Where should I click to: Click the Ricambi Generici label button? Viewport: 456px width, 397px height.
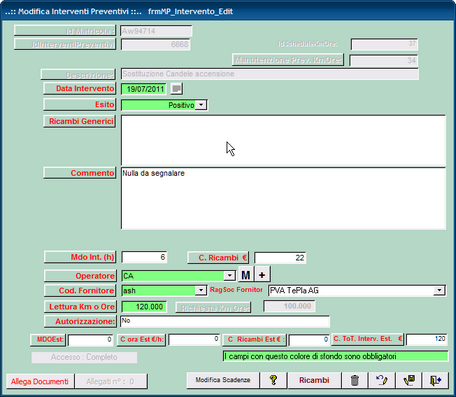(80, 121)
